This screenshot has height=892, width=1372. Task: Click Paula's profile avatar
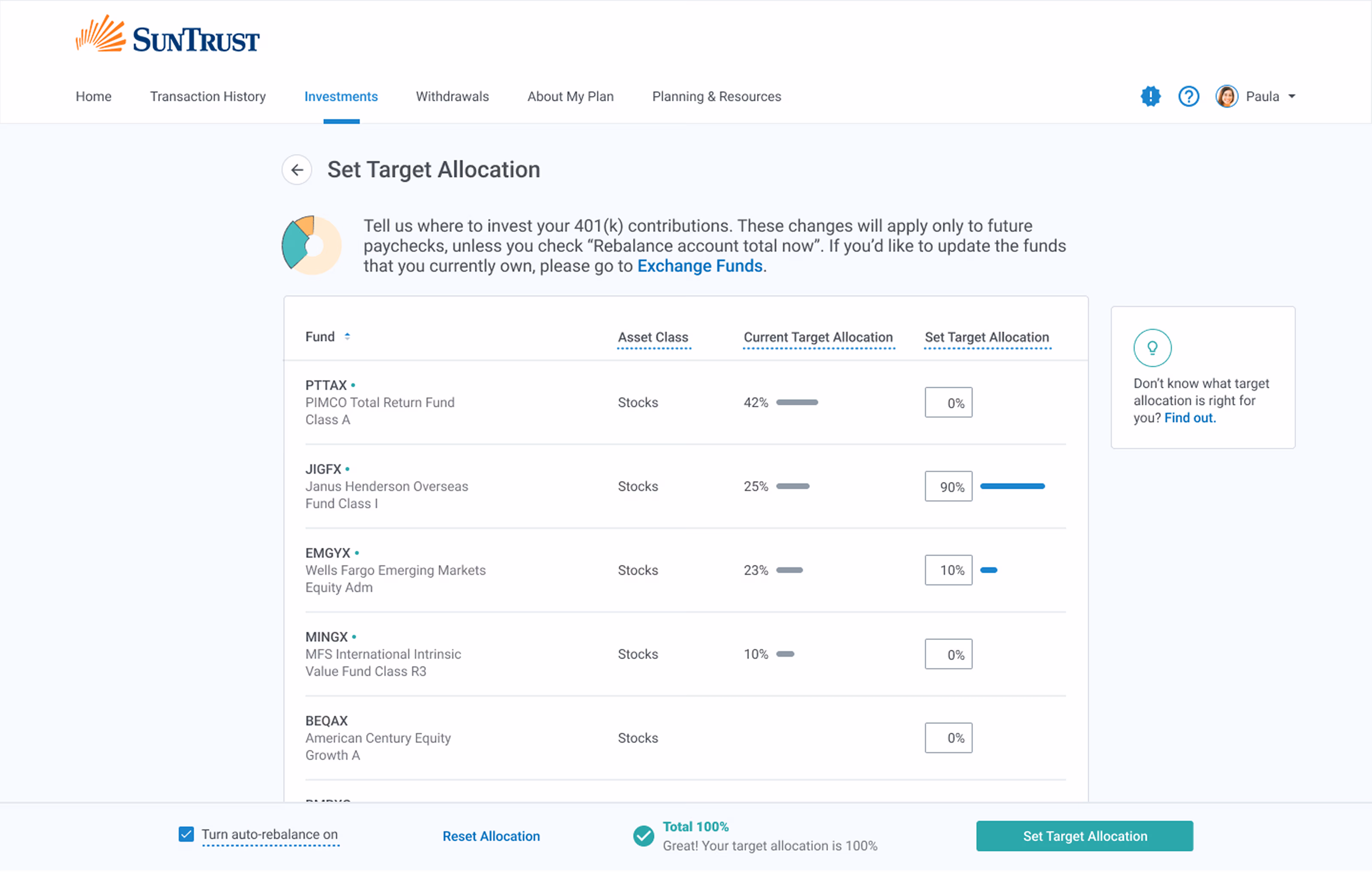click(x=1227, y=96)
